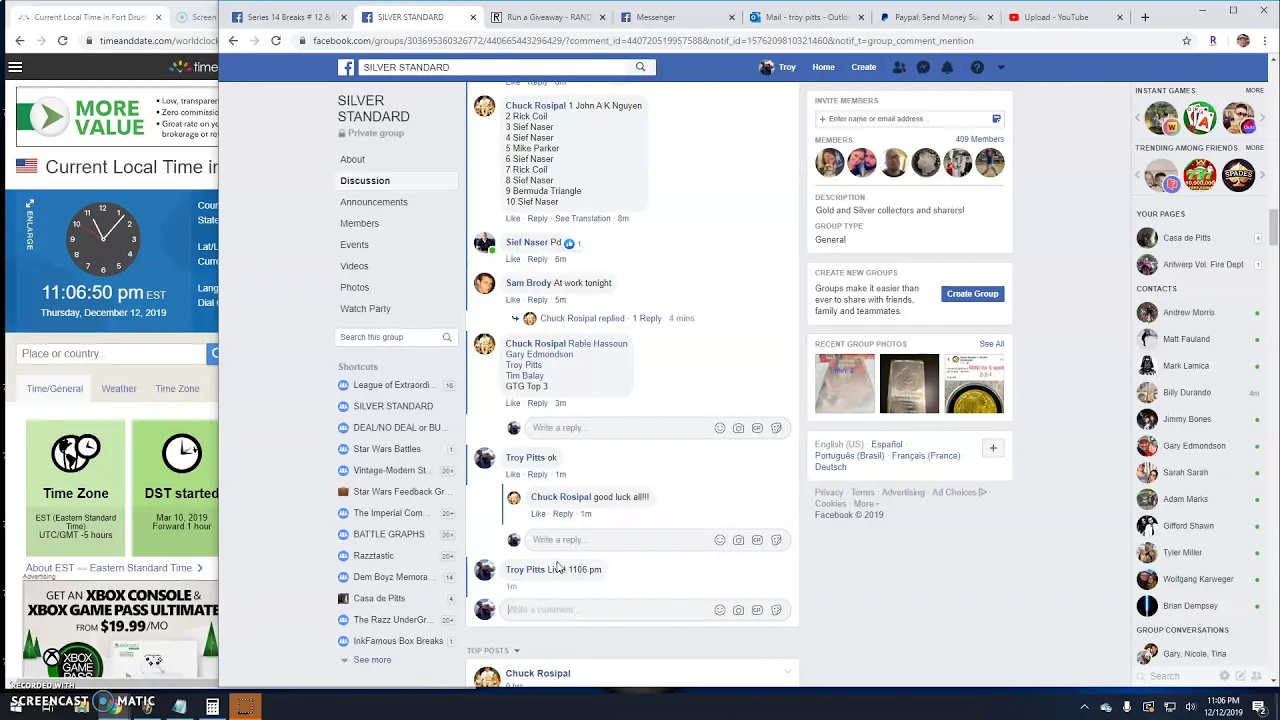
Task: Open a new Chrome tab with plus button
Action: click(x=1145, y=17)
